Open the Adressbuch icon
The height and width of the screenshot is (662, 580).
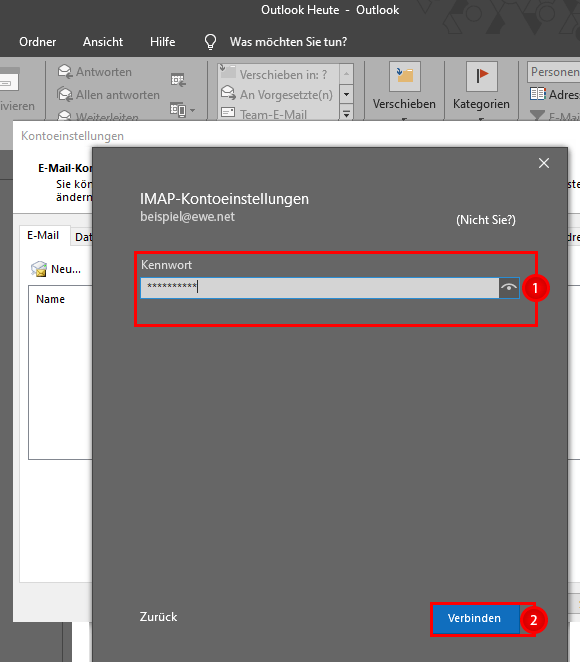pyautogui.click(x=538, y=94)
